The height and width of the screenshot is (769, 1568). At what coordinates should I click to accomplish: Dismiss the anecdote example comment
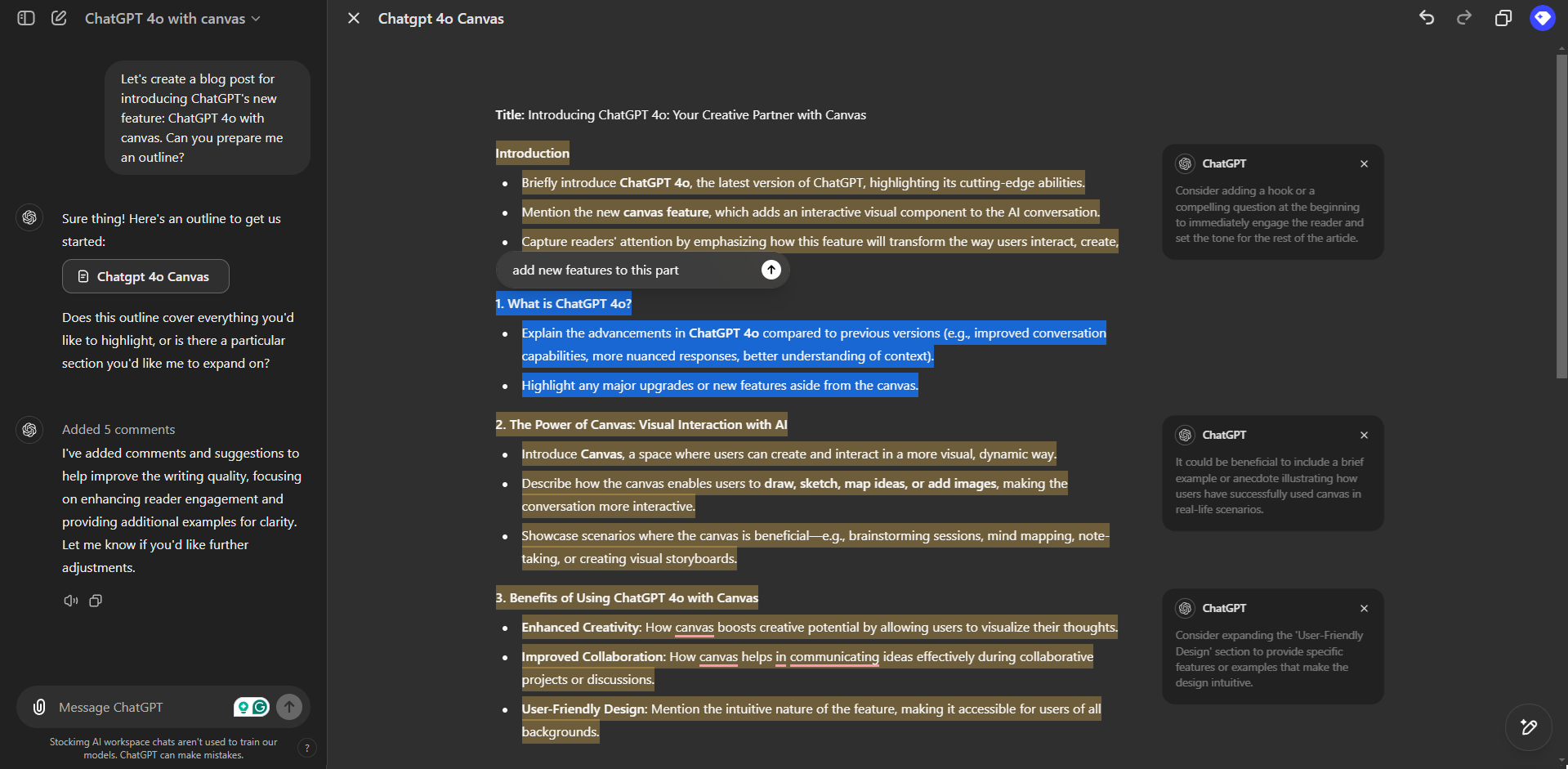pyautogui.click(x=1364, y=435)
